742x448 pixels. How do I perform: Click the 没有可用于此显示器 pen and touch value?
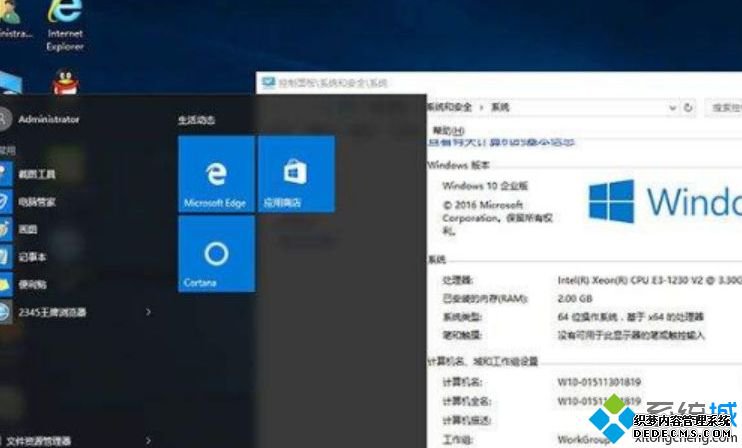pos(631,335)
